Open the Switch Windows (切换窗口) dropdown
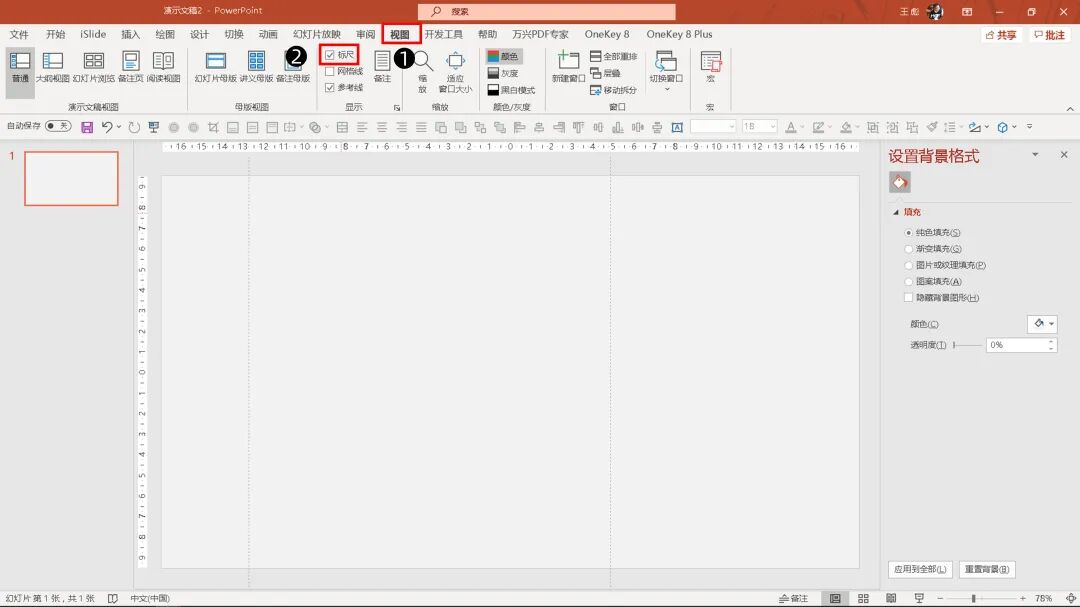Screen dimensions: 1080x607 point(666,72)
